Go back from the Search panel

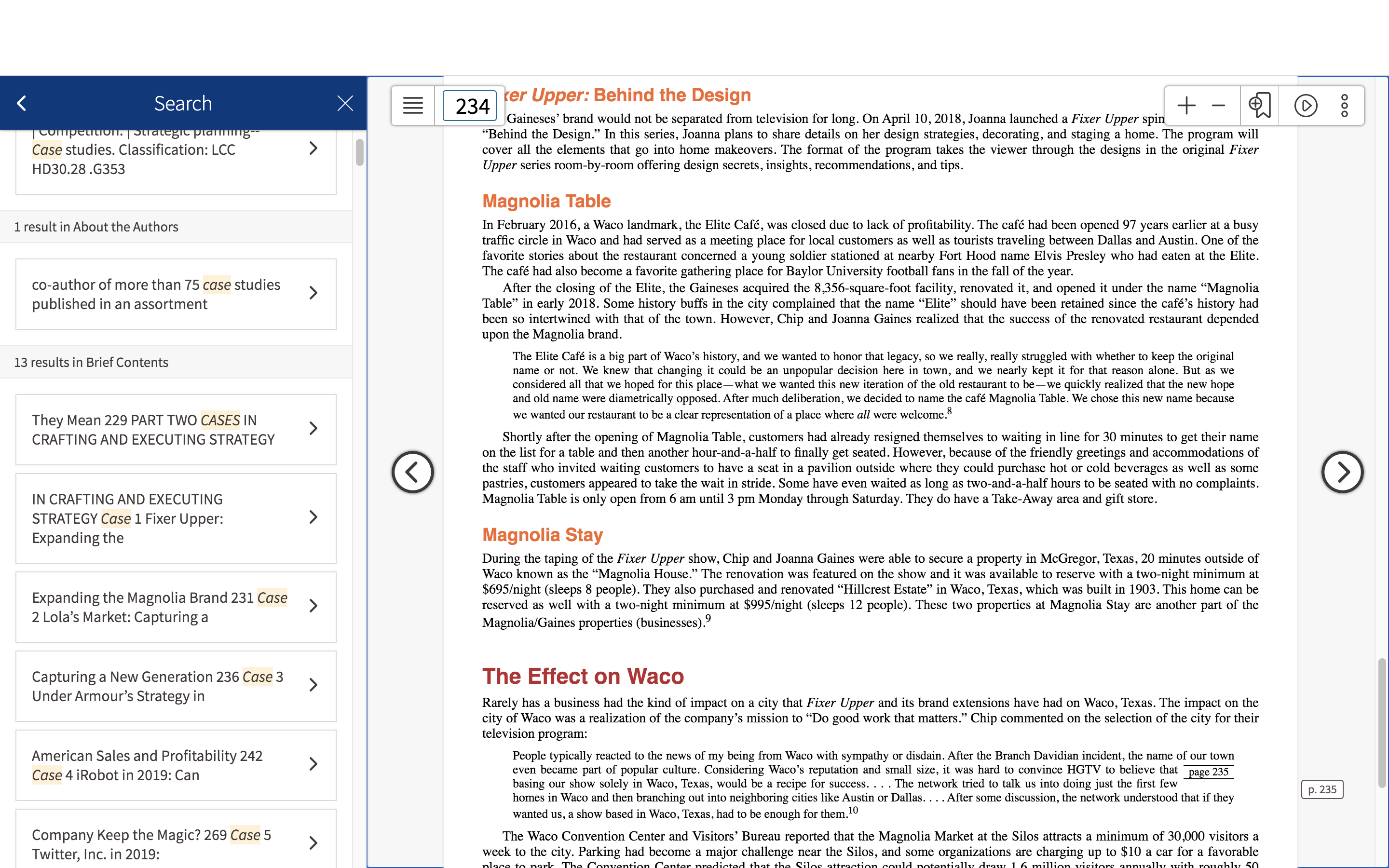[x=22, y=103]
